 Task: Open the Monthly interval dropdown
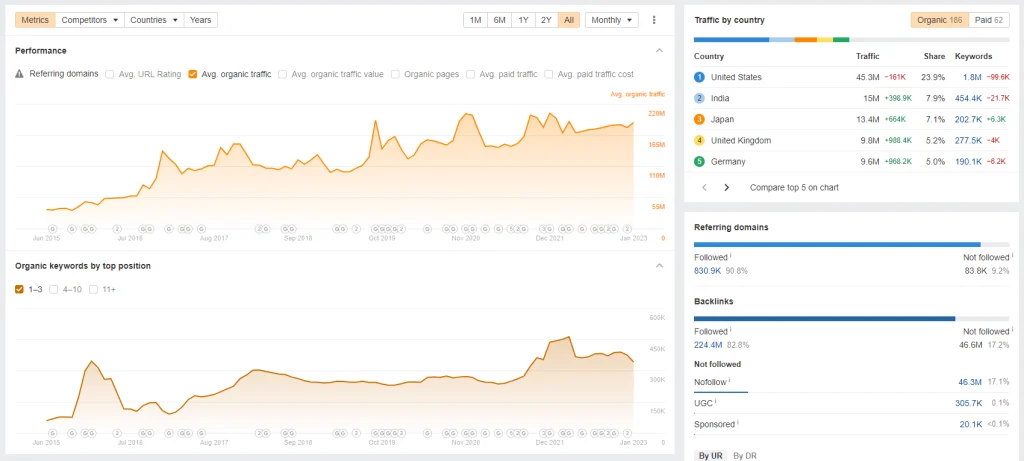612,20
